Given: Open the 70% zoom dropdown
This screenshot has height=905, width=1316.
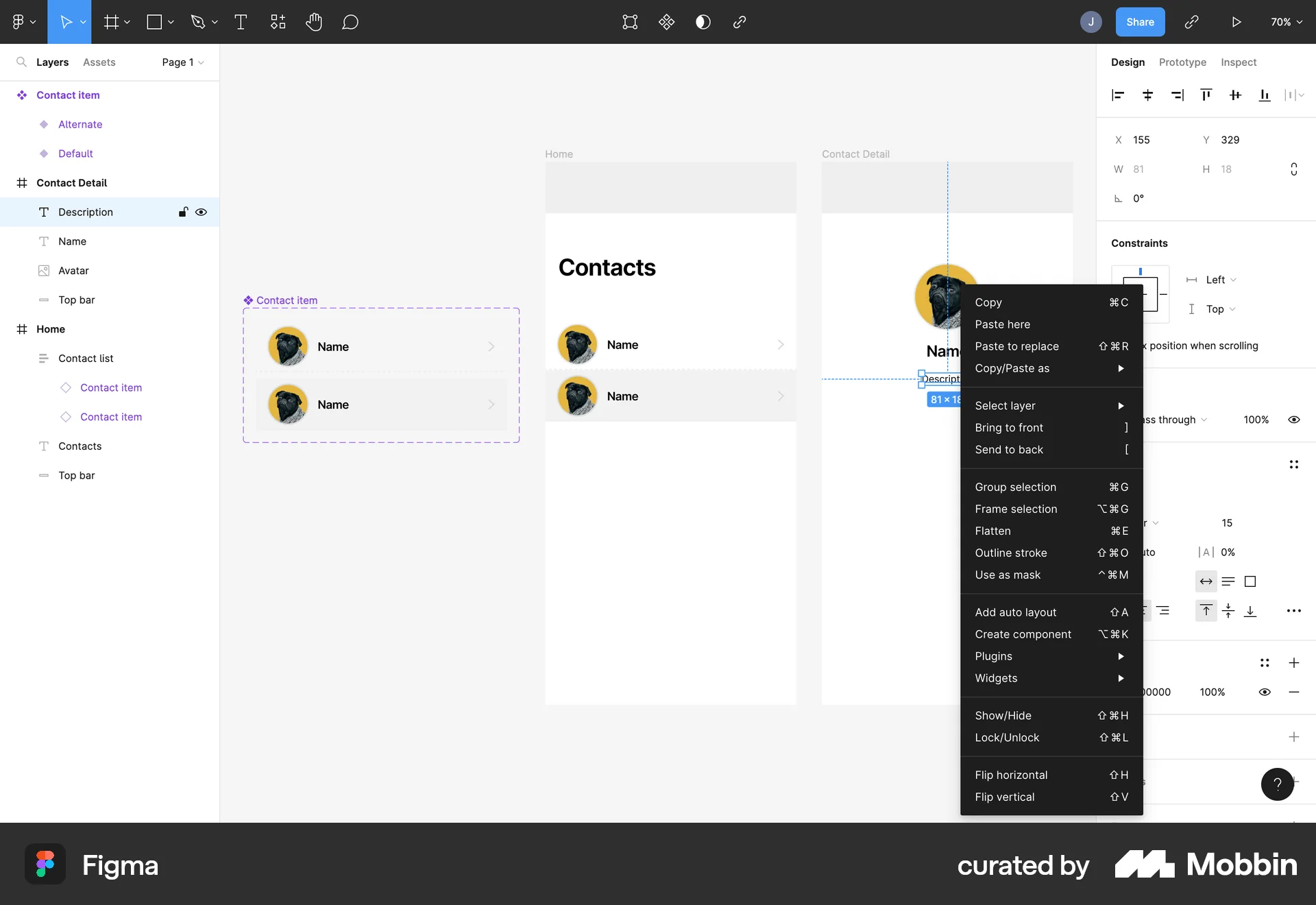Looking at the screenshot, I should [x=1286, y=21].
